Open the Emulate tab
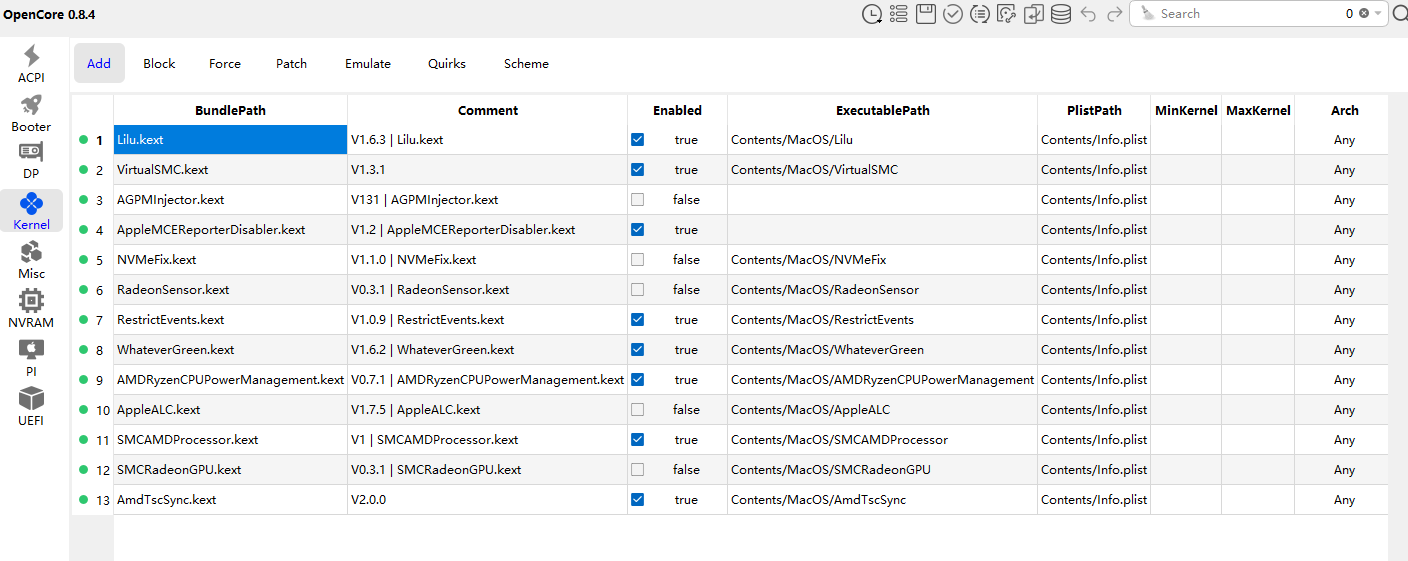The height and width of the screenshot is (561, 1408). click(368, 64)
